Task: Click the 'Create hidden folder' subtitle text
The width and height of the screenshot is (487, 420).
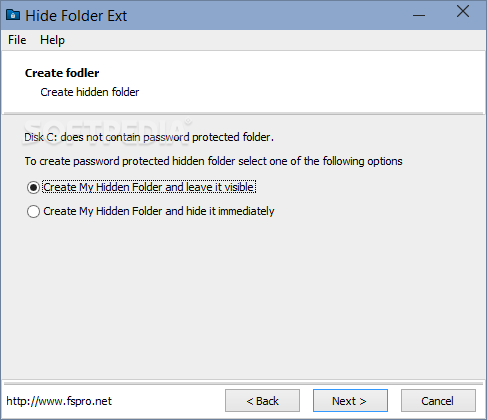Action: pos(90,92)
